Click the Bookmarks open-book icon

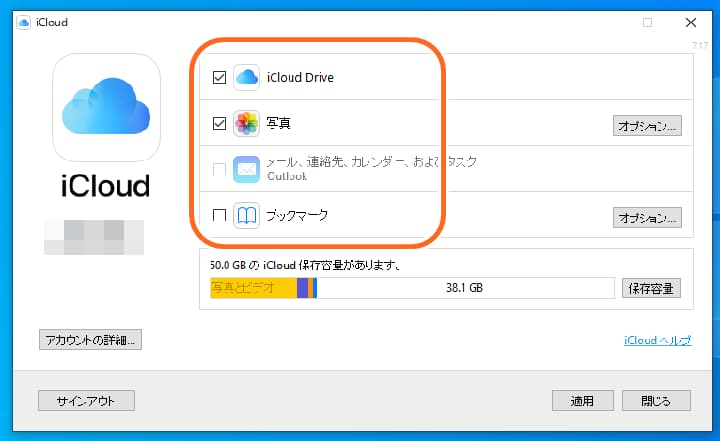247,215
